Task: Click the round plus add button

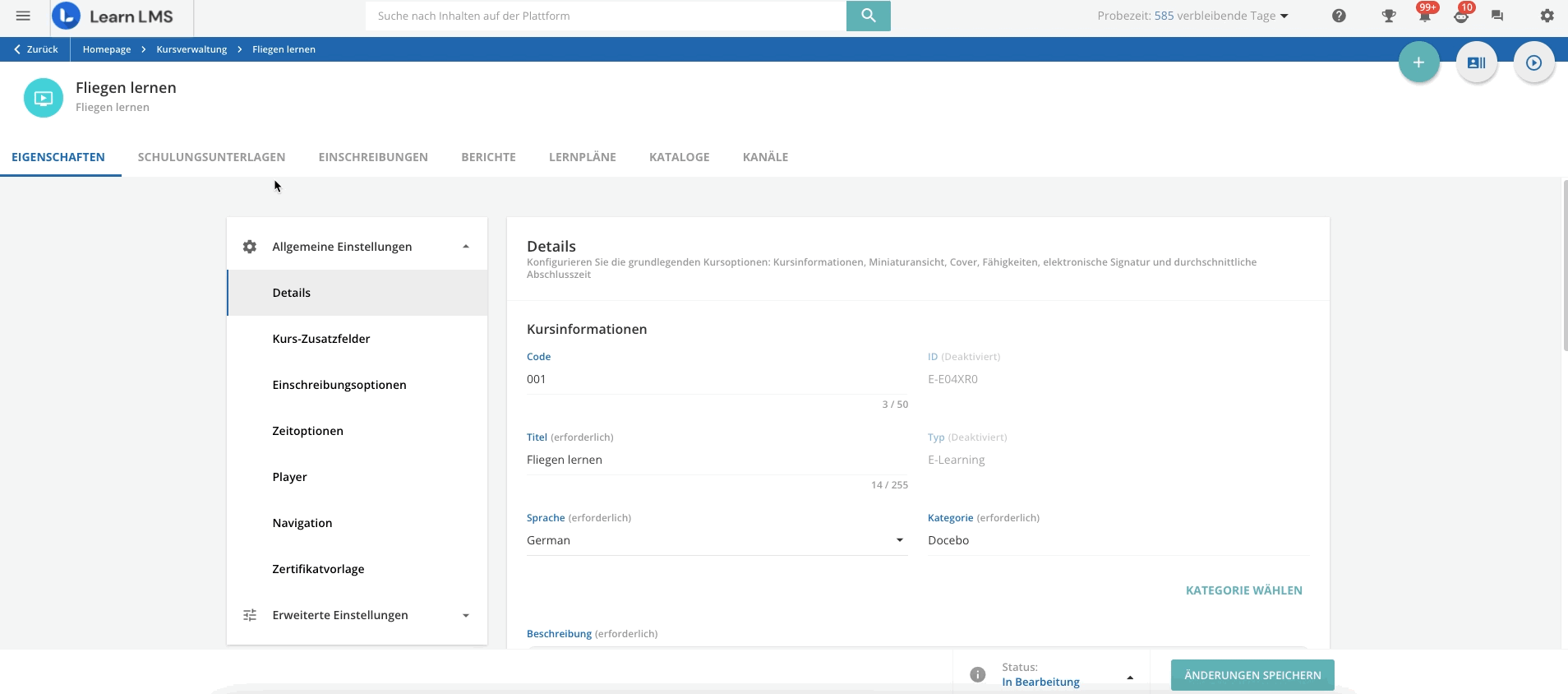Action: pyautogui.click(x=1419, y=62)
